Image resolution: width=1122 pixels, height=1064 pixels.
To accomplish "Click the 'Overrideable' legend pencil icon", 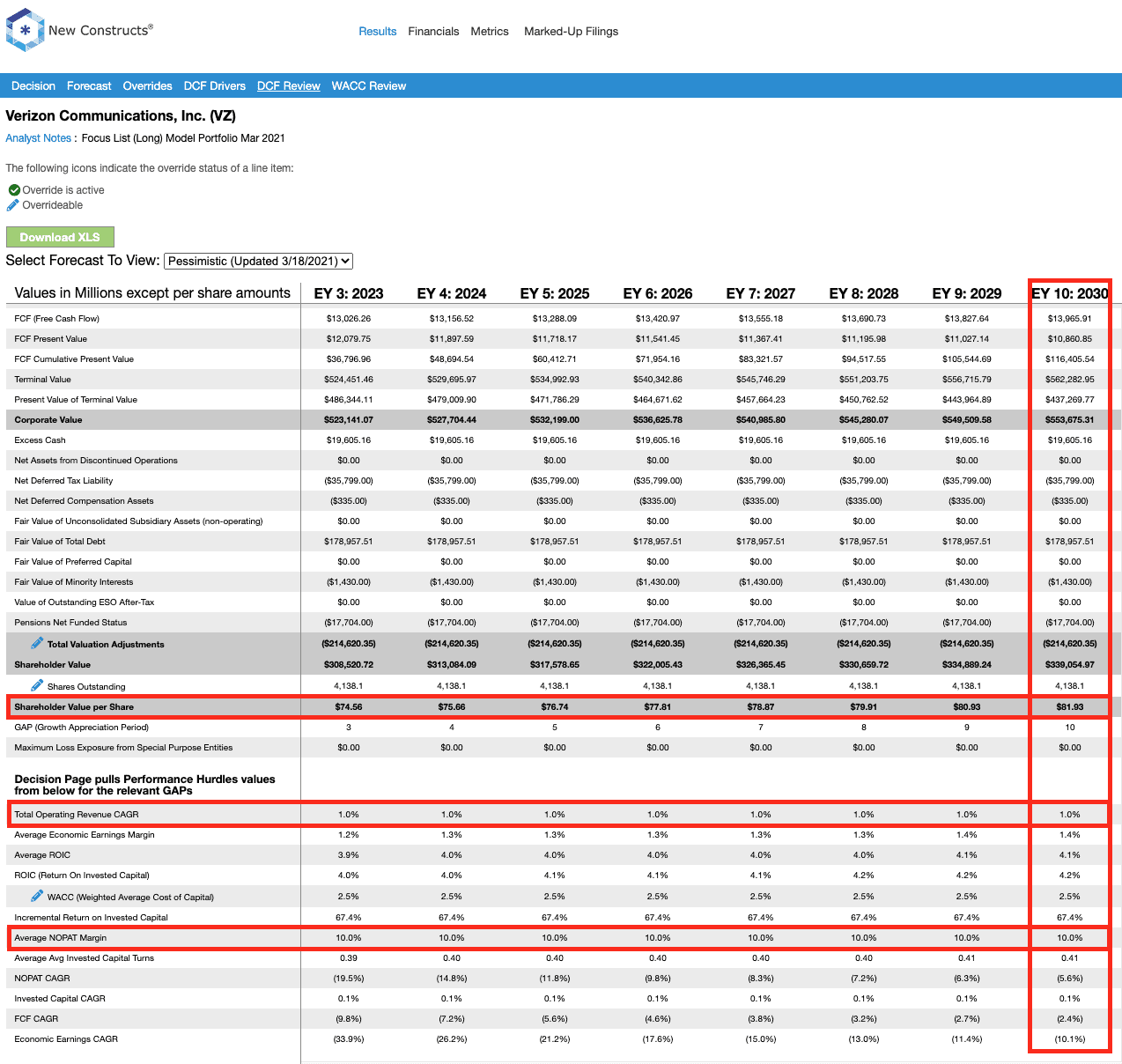I will pos(12,205).
